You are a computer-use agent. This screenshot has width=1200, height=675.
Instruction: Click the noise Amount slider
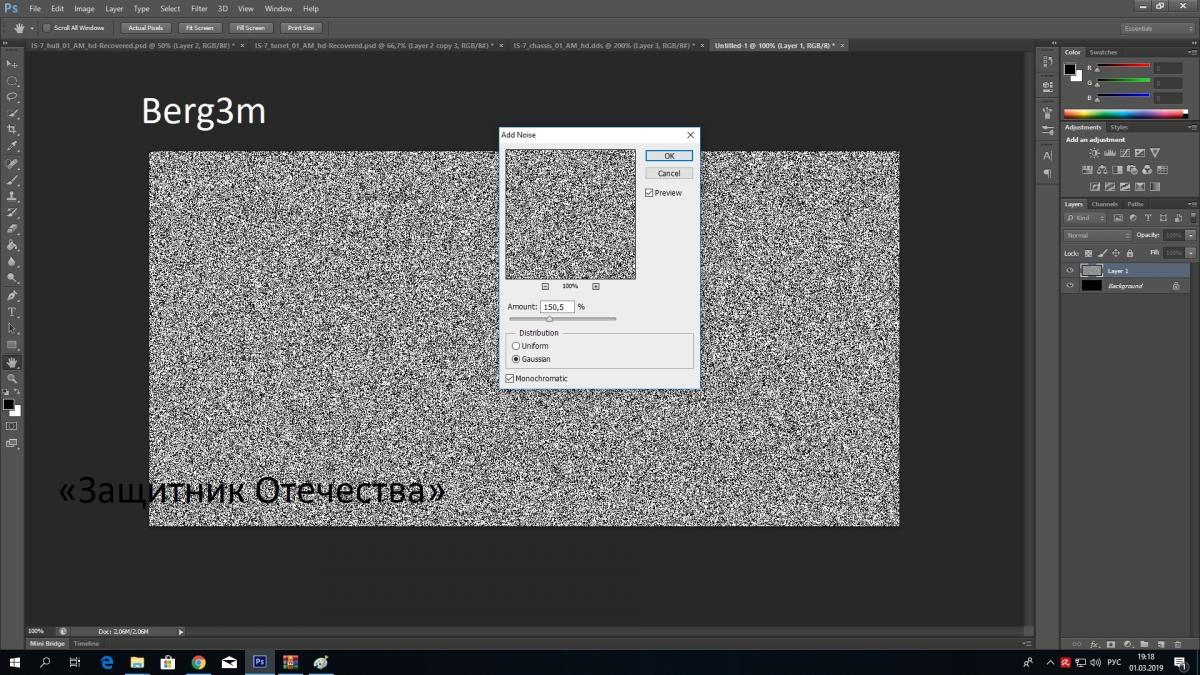pyautogui.click(x=561, y=319)
